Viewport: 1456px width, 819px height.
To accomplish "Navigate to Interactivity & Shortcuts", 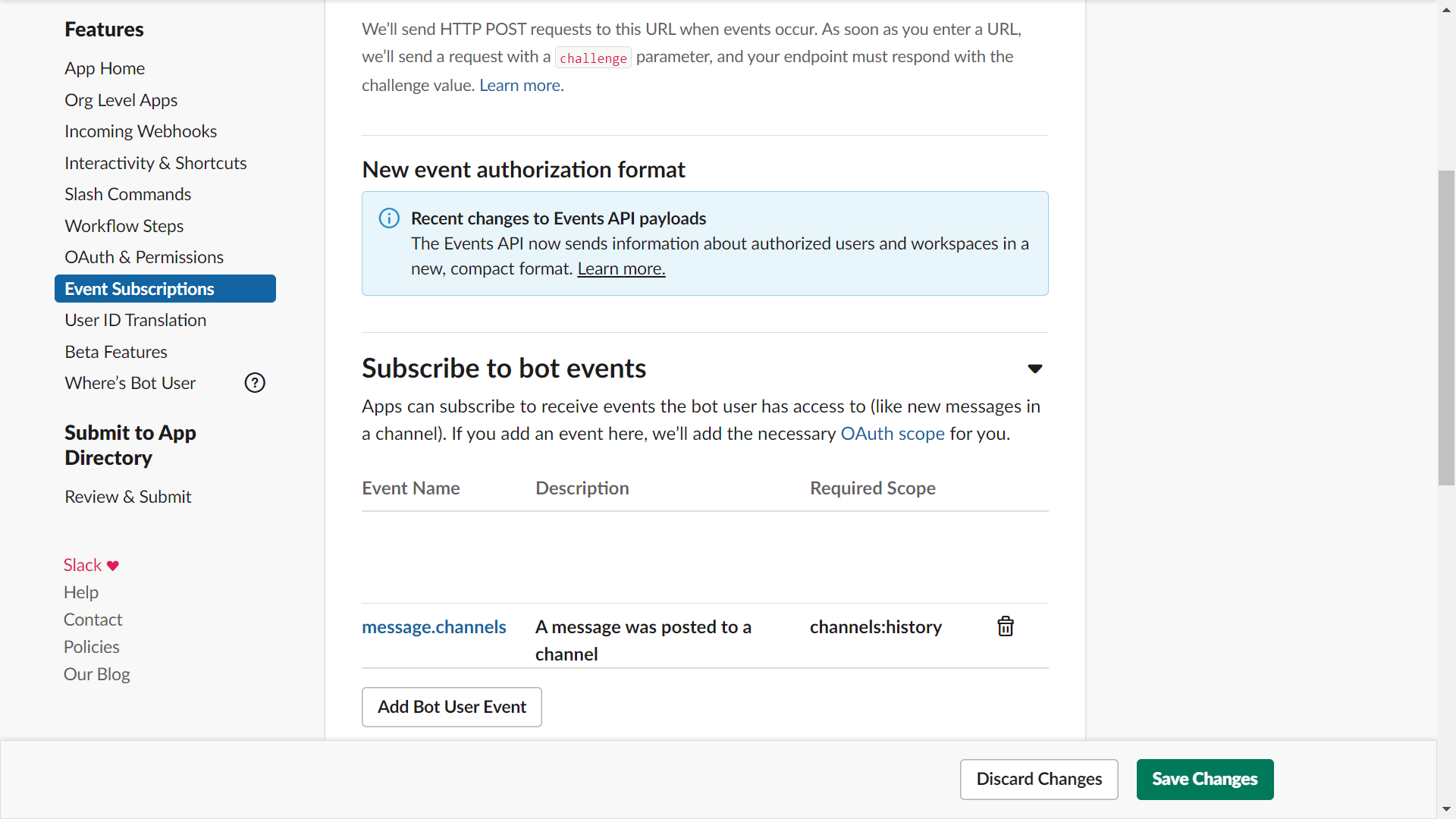I will coord(155,163).
